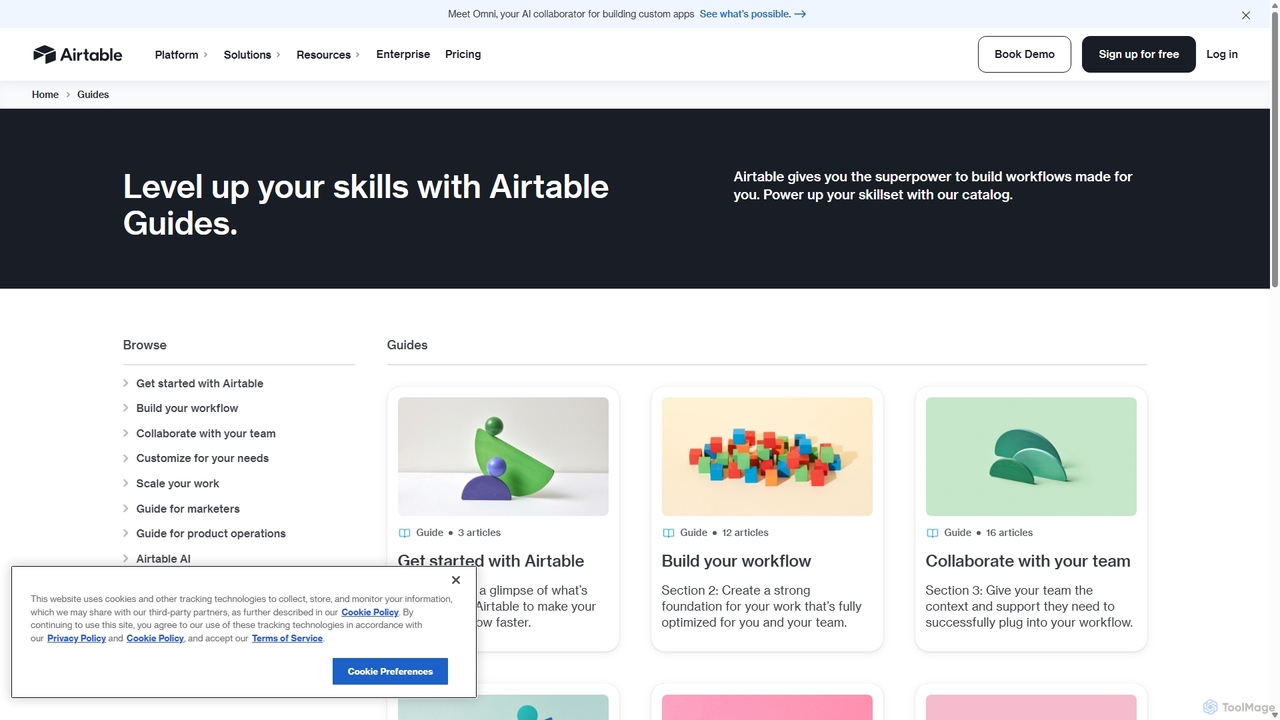The width and height of the screenshot is (1280, 720).
Task: Click "Sign up for free"
Action: point(1139,54)
